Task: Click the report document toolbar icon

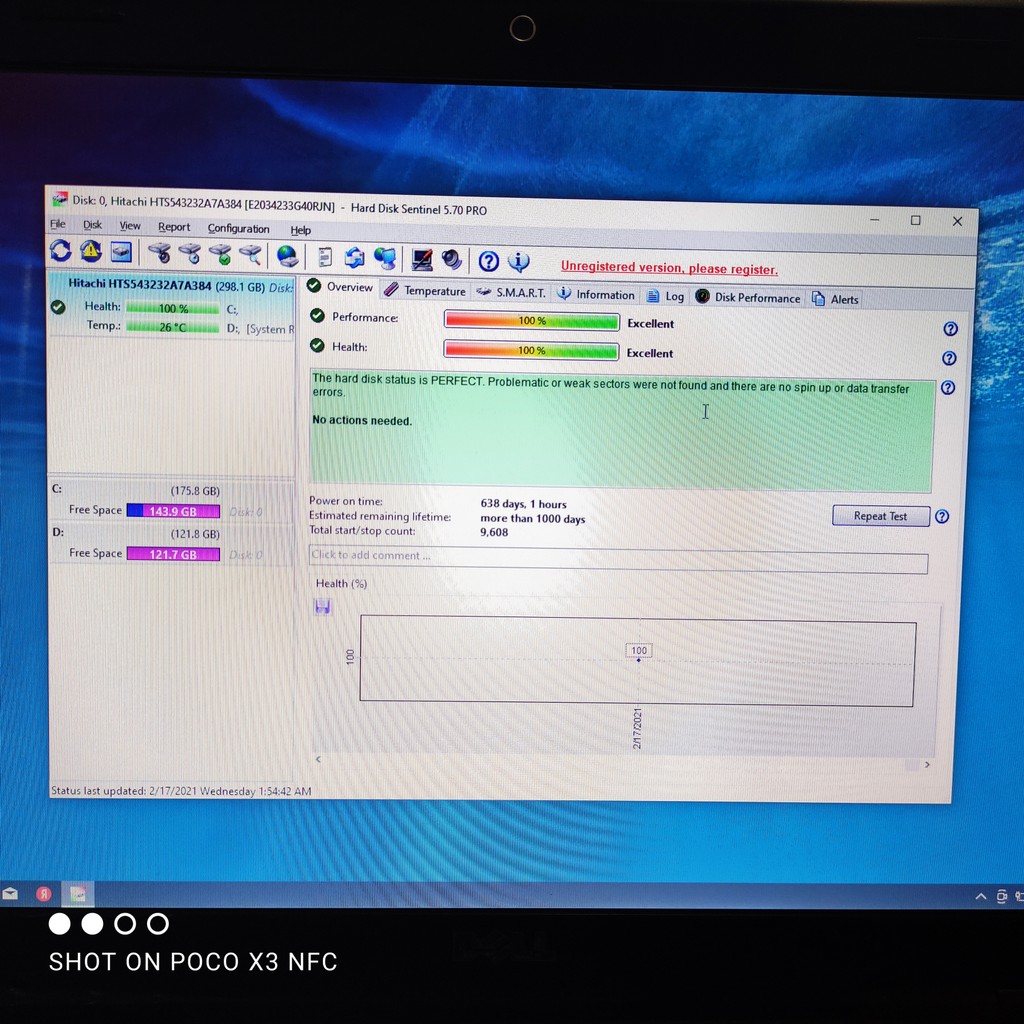Action: coord(325,257)
